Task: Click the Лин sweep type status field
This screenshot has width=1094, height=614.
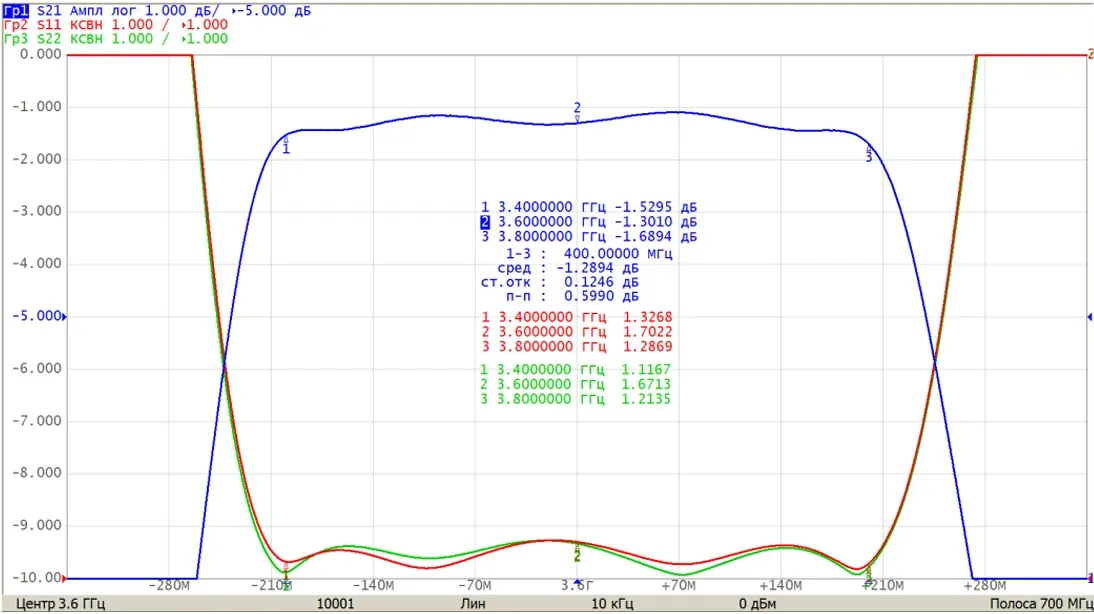Action: click(x=472, y=604)
